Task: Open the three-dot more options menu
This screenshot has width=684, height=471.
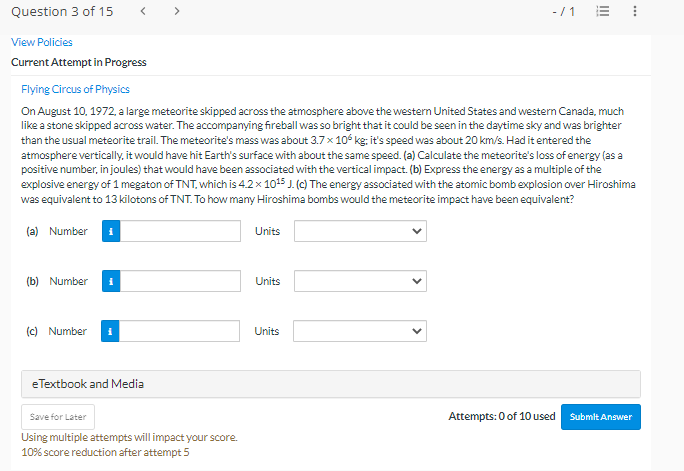Action: (635, 11)
